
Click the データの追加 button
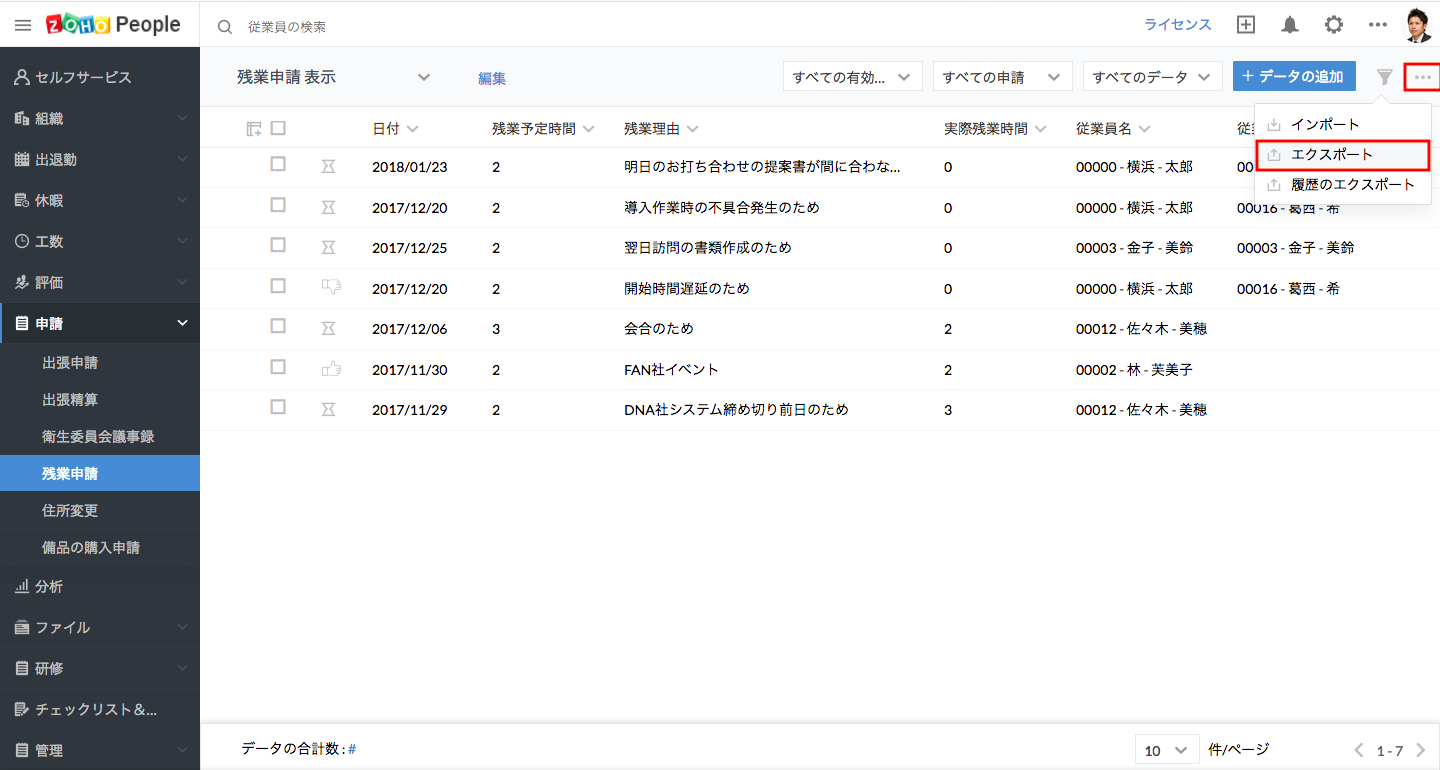pos(1294,77)
